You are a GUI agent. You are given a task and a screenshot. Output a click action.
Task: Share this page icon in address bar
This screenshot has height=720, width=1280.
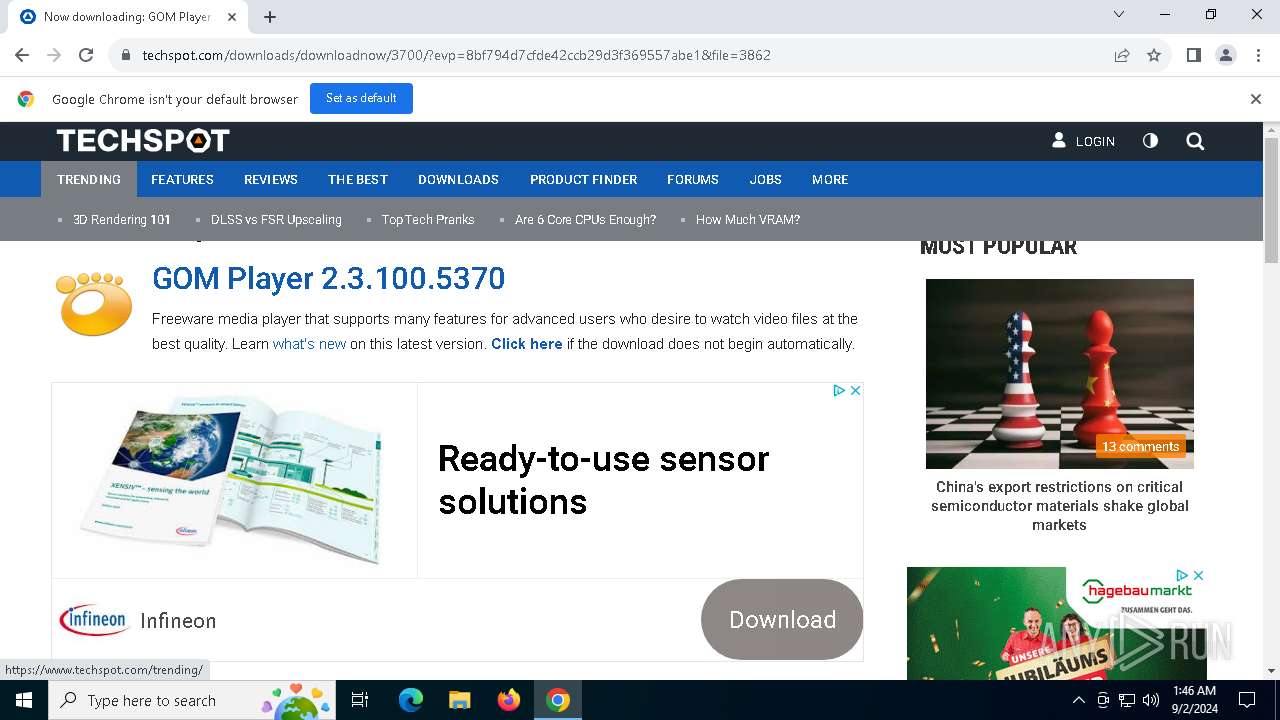[x=1122, y=55]
